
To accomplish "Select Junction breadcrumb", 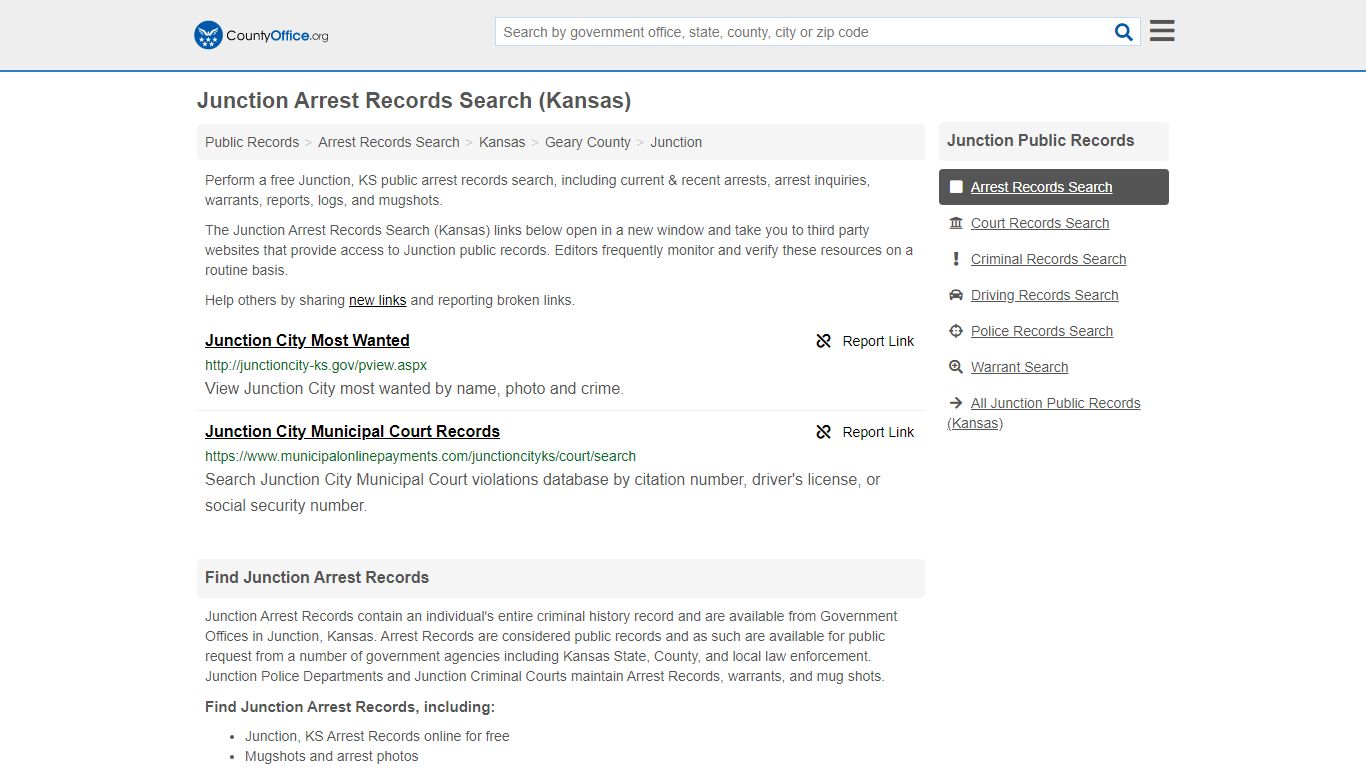I will click(676, 142).
